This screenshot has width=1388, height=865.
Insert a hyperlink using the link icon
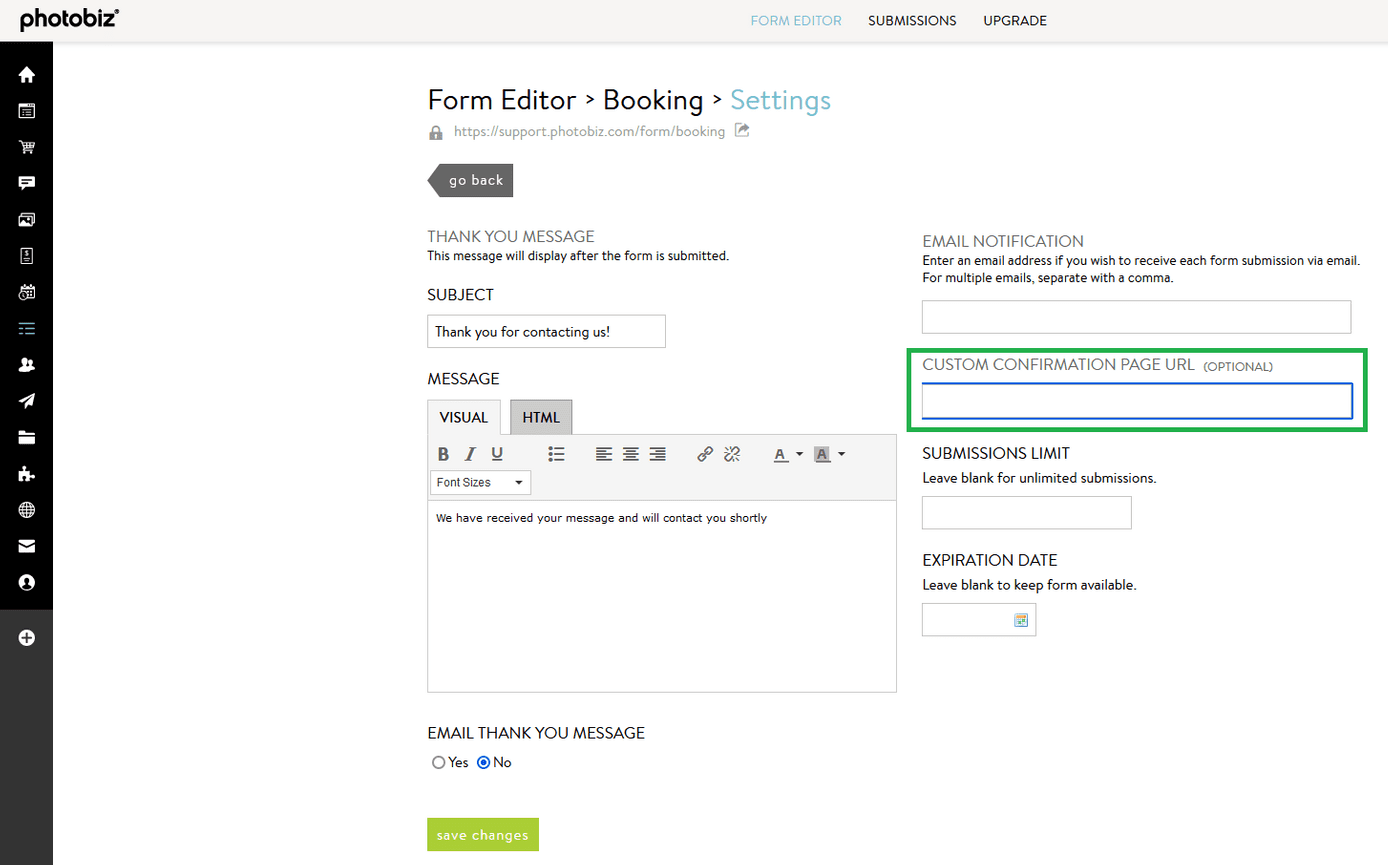click(704, 453)
